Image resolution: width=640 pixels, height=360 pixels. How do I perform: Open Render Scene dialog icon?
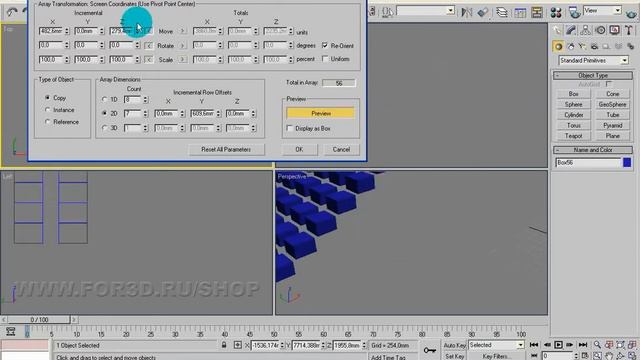pos(574,12)
